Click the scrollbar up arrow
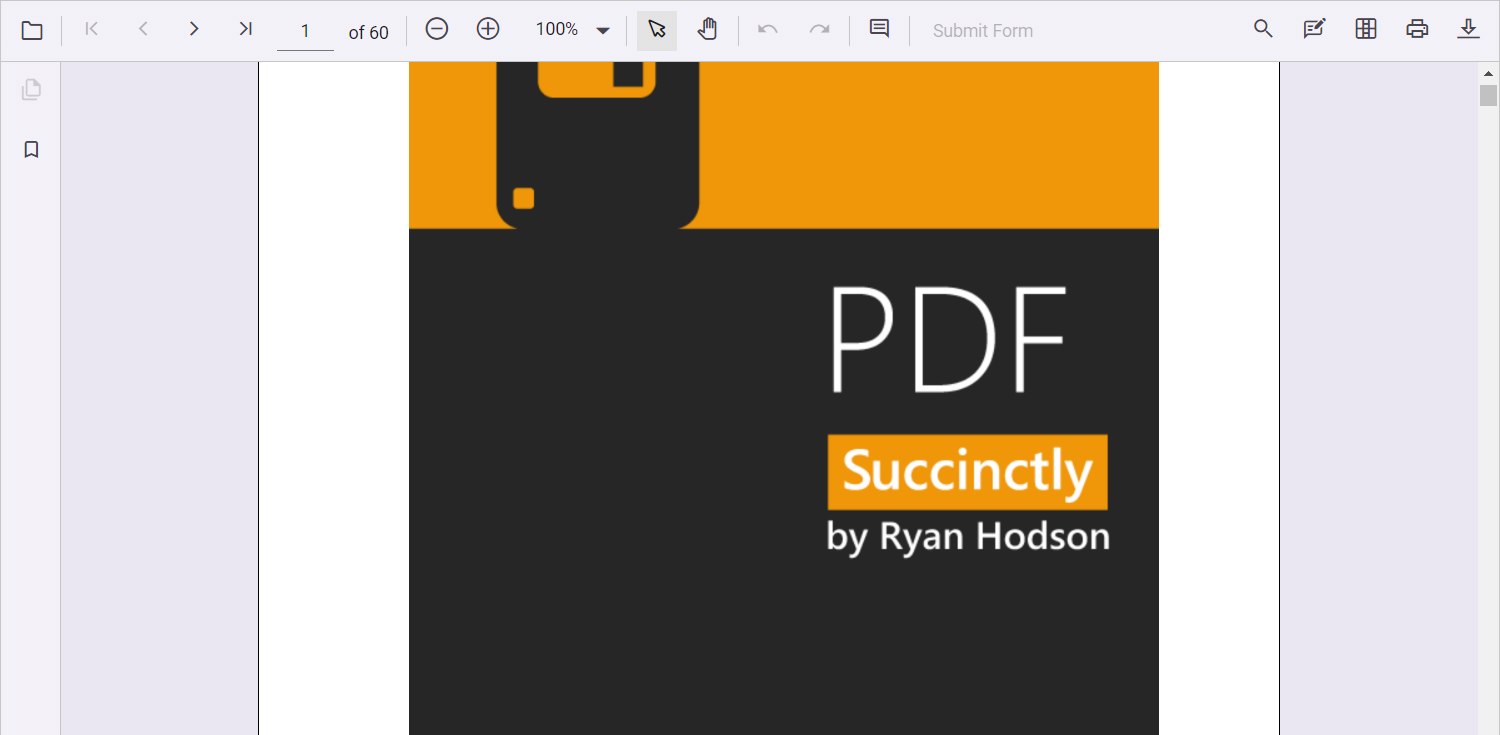Screen dimensions: 1500x735 [1488, 73]
